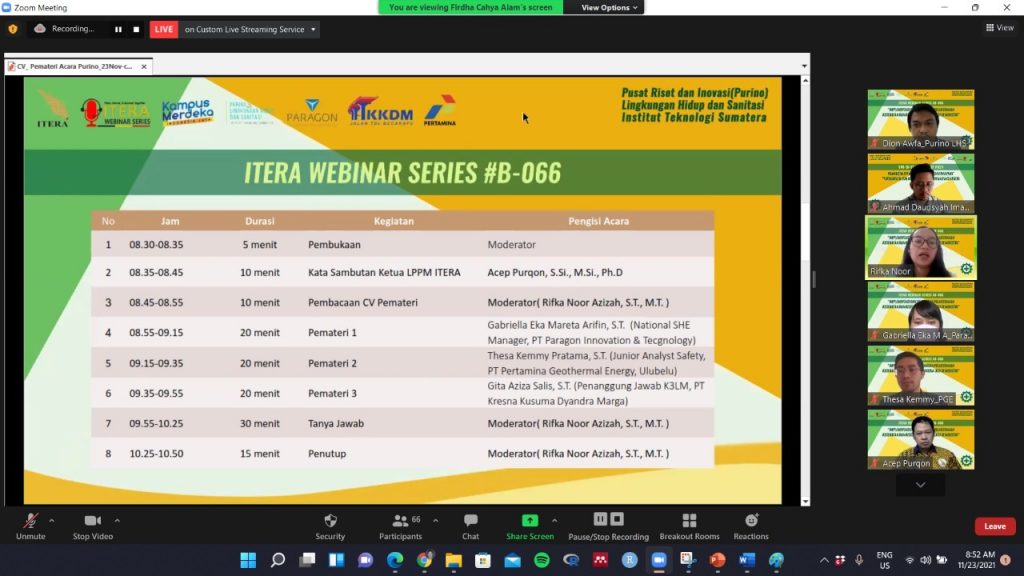Click the green Share Screen button
The image size is (1024, 576).
(530, 526)
